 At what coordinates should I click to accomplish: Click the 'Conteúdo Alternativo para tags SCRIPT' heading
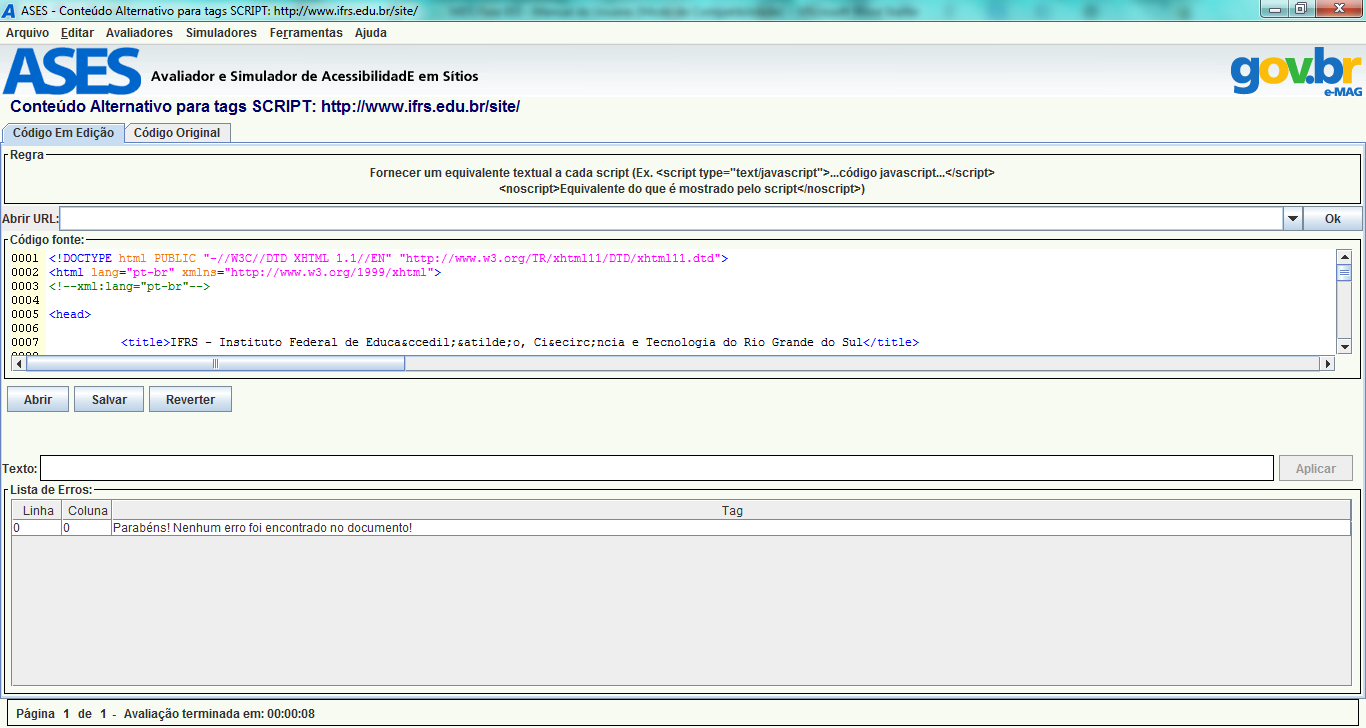click(265, 106)
